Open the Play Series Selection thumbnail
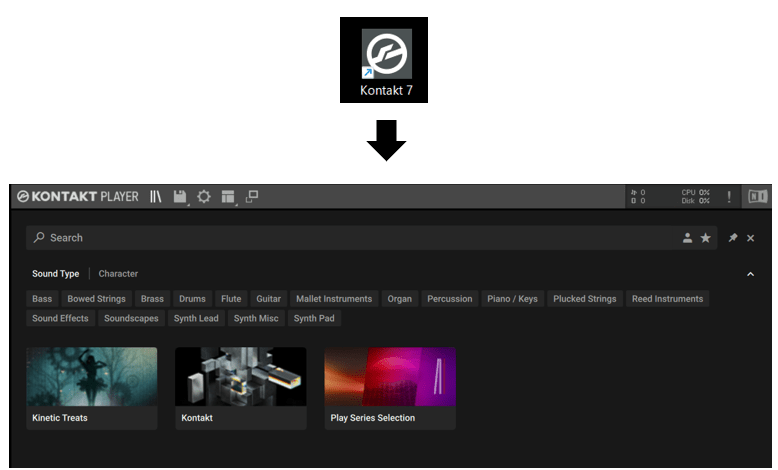 click(x=390, y=377)
